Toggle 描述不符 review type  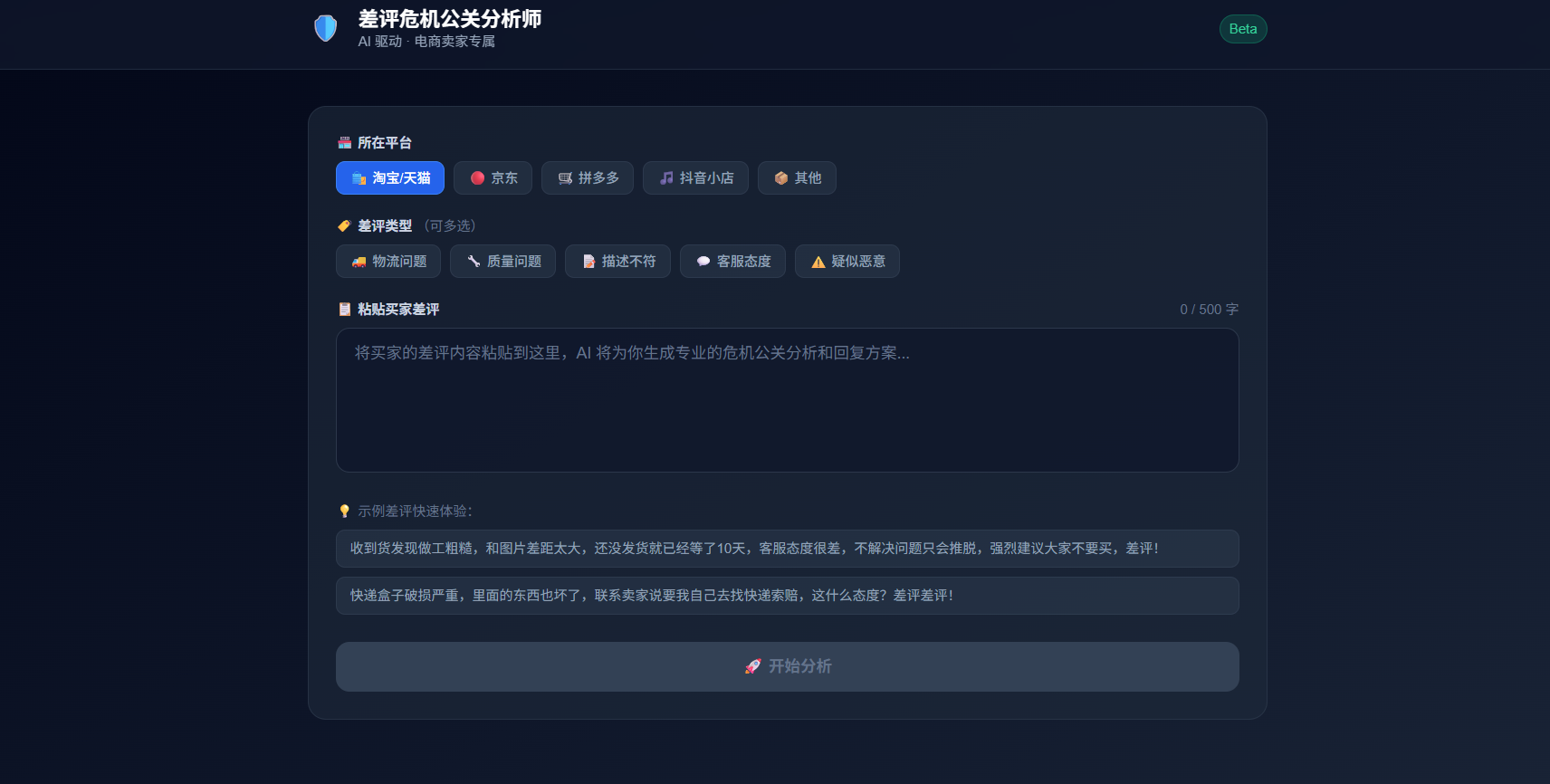pyautogui.click(x=617, y=262)
